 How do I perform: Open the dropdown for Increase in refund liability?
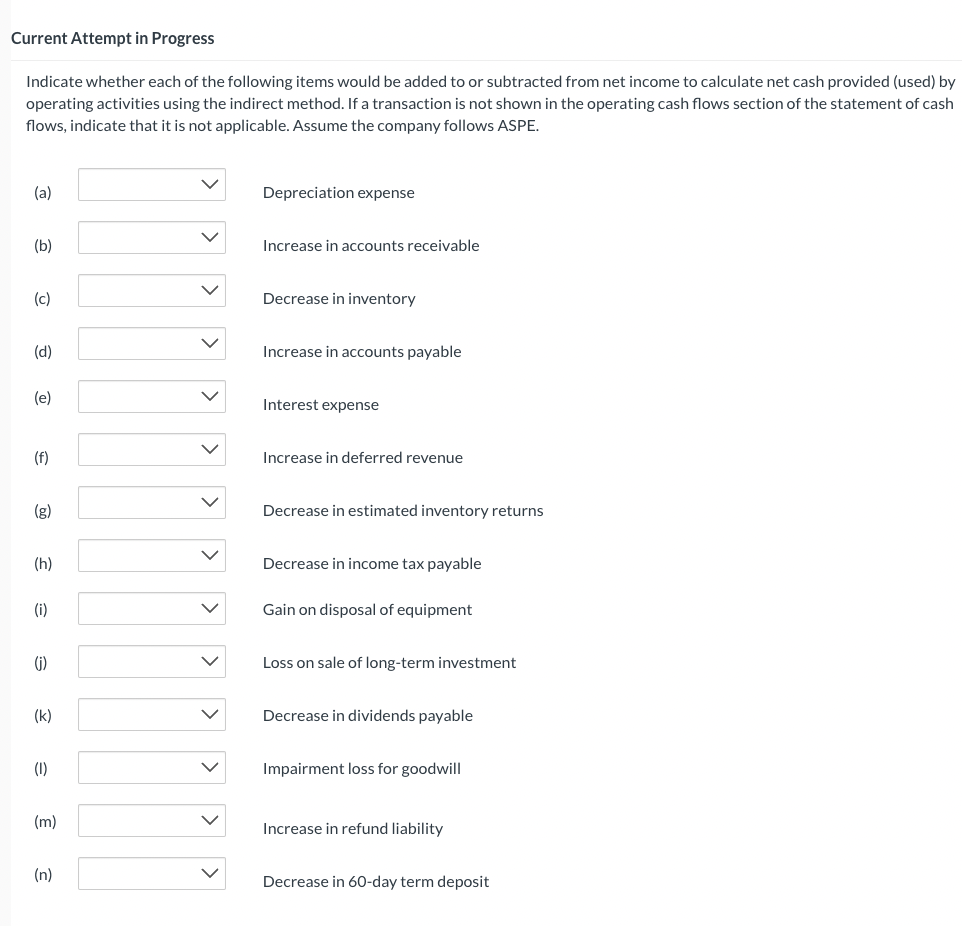pos(151,820)
